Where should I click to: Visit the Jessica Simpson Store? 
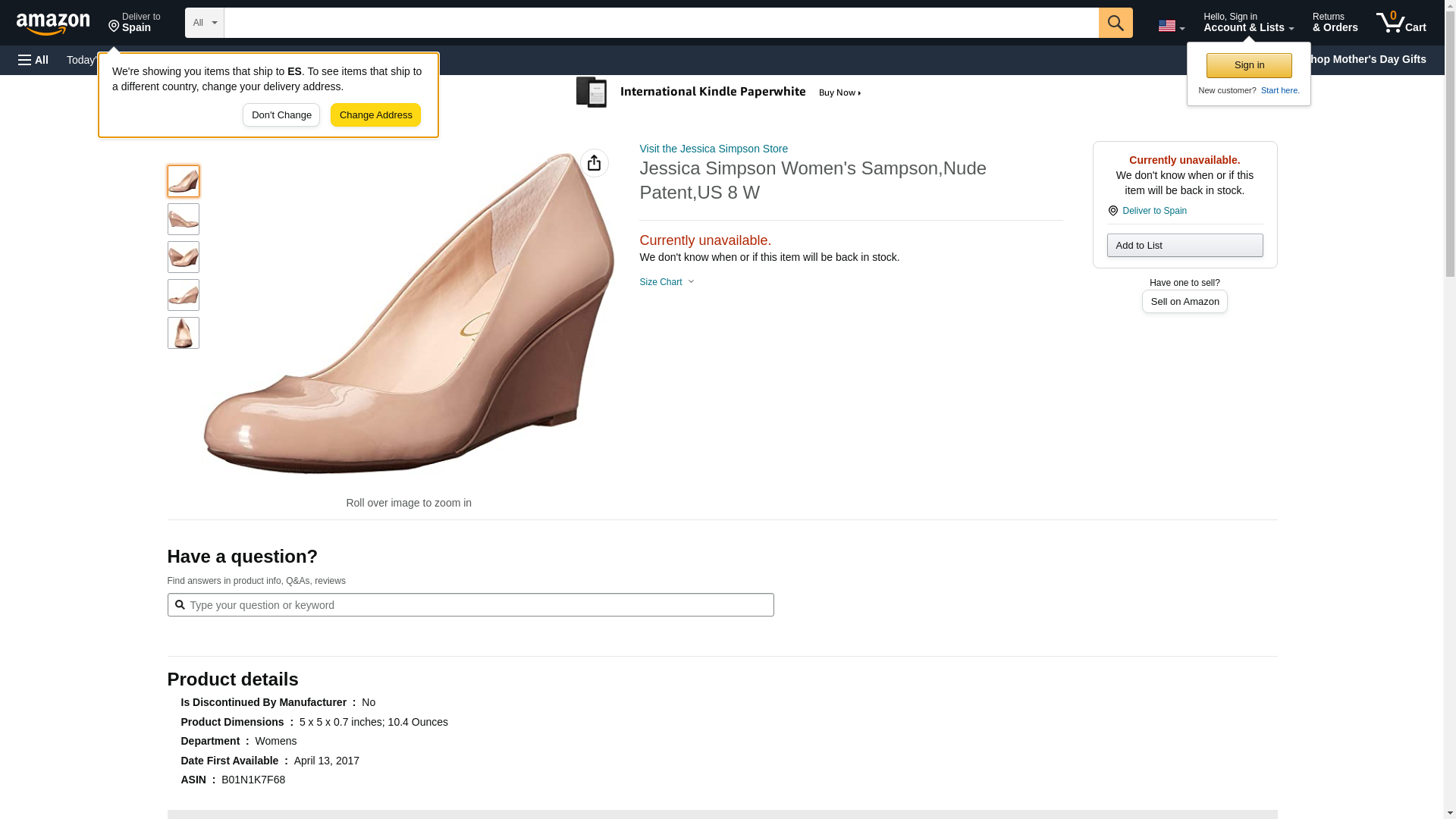(713, 149)
